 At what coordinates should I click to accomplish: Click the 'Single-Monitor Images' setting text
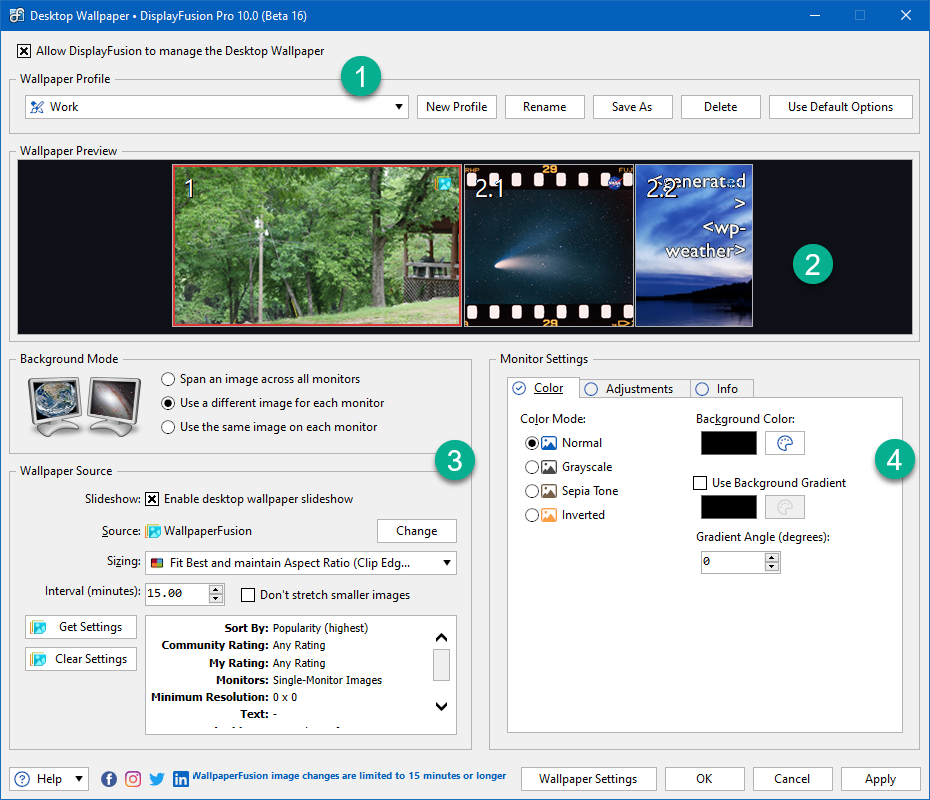point(327,680)
